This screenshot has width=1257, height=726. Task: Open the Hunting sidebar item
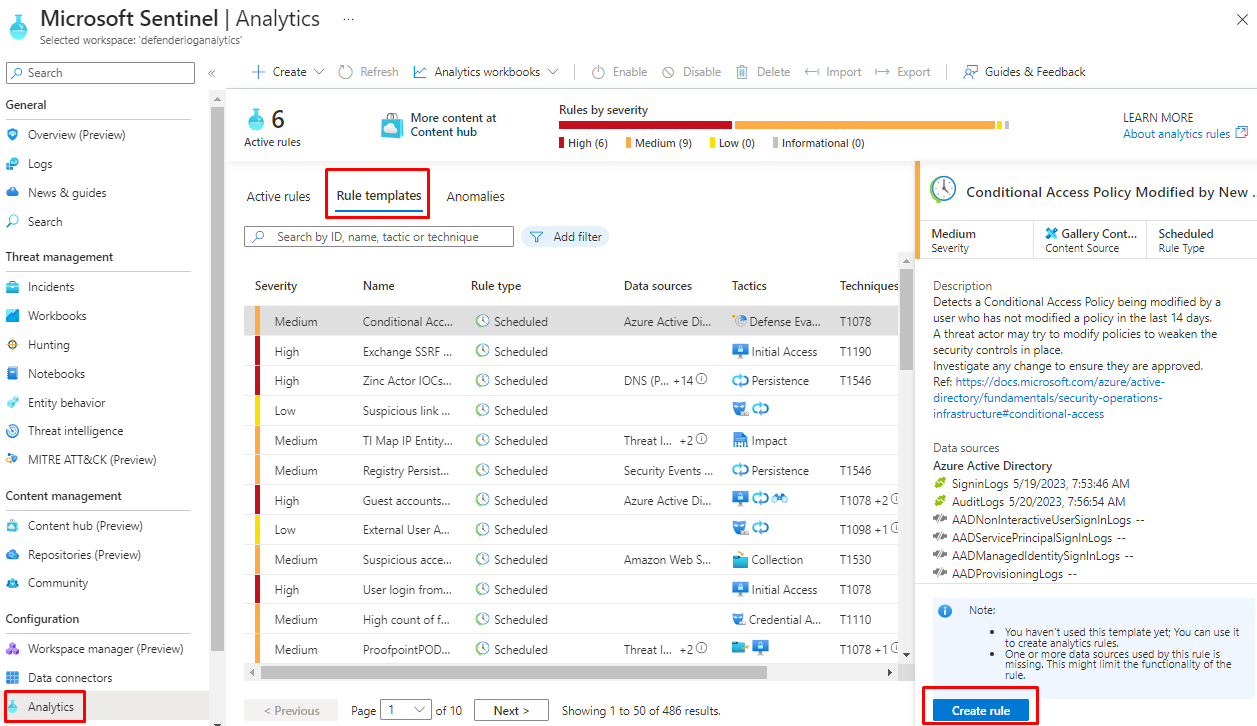[48, 345]
